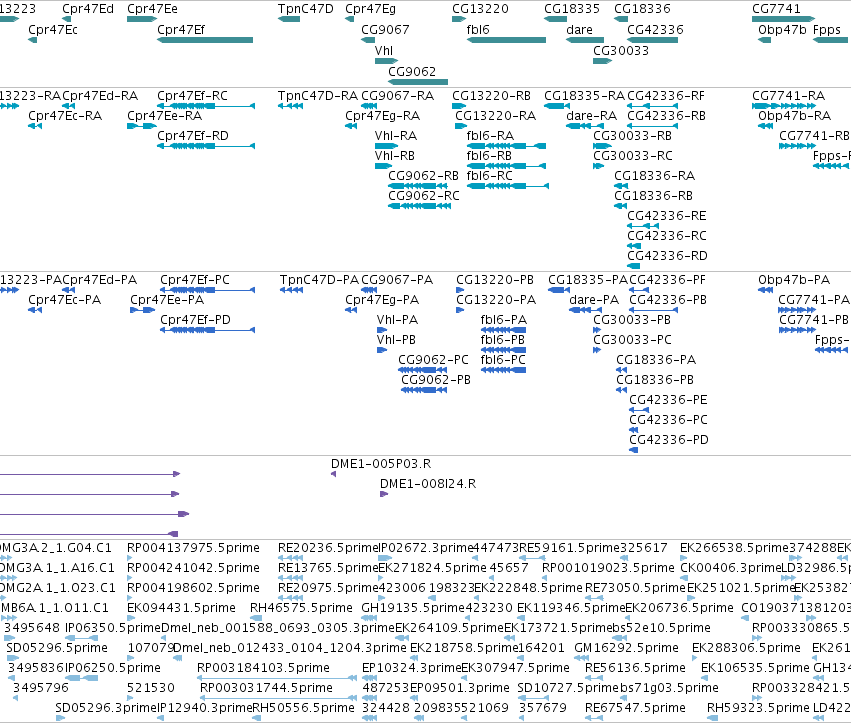Click the CG18336-RA transcript label
The image size is (851, 723).
point(655,176)
